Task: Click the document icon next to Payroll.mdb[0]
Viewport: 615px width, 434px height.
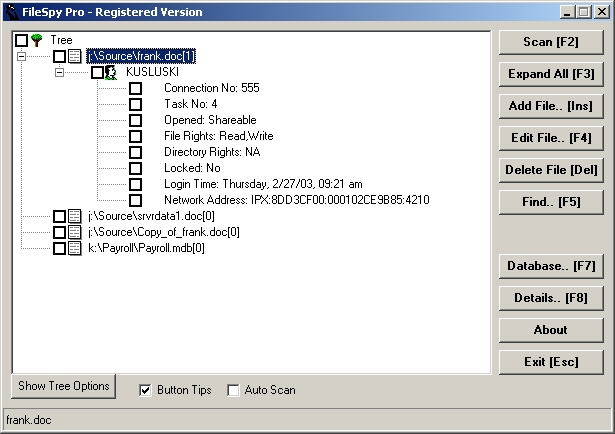Action: [x=75, y=248]
